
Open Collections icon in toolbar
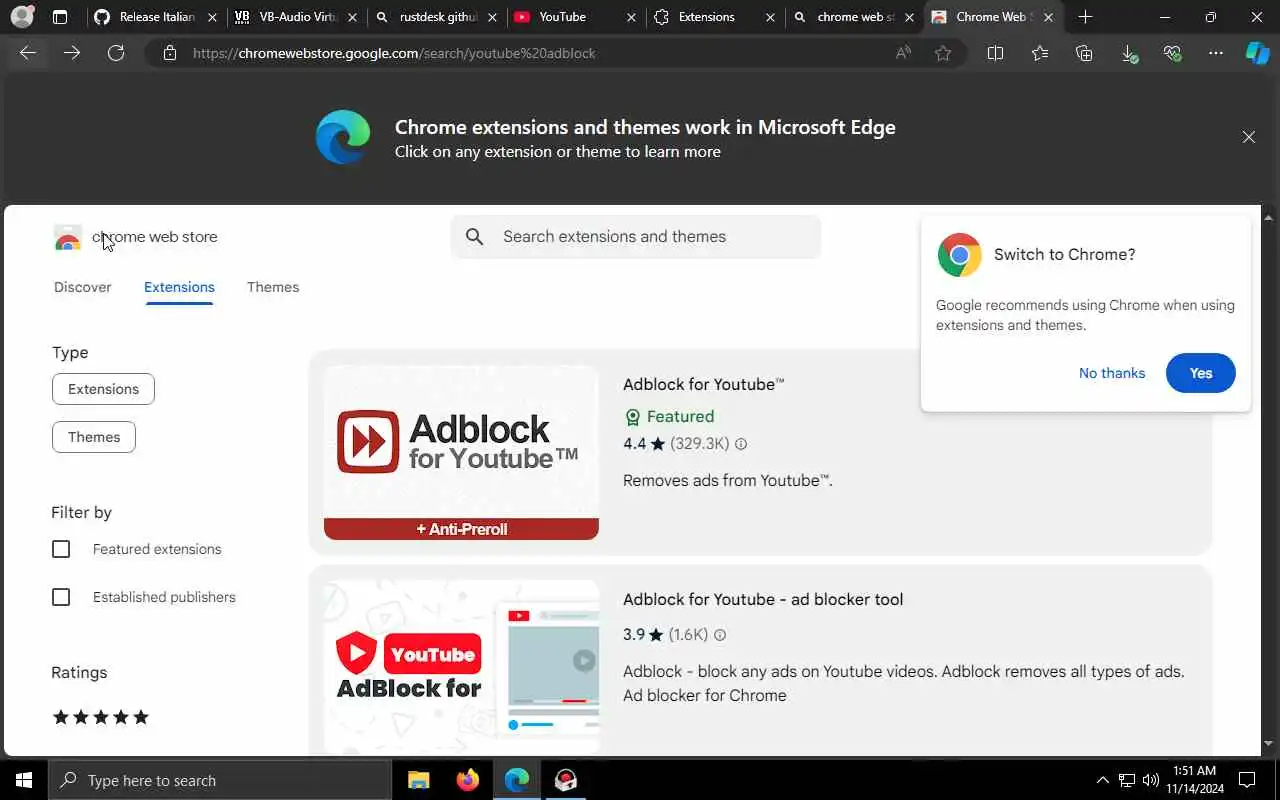coord(1084,53)
